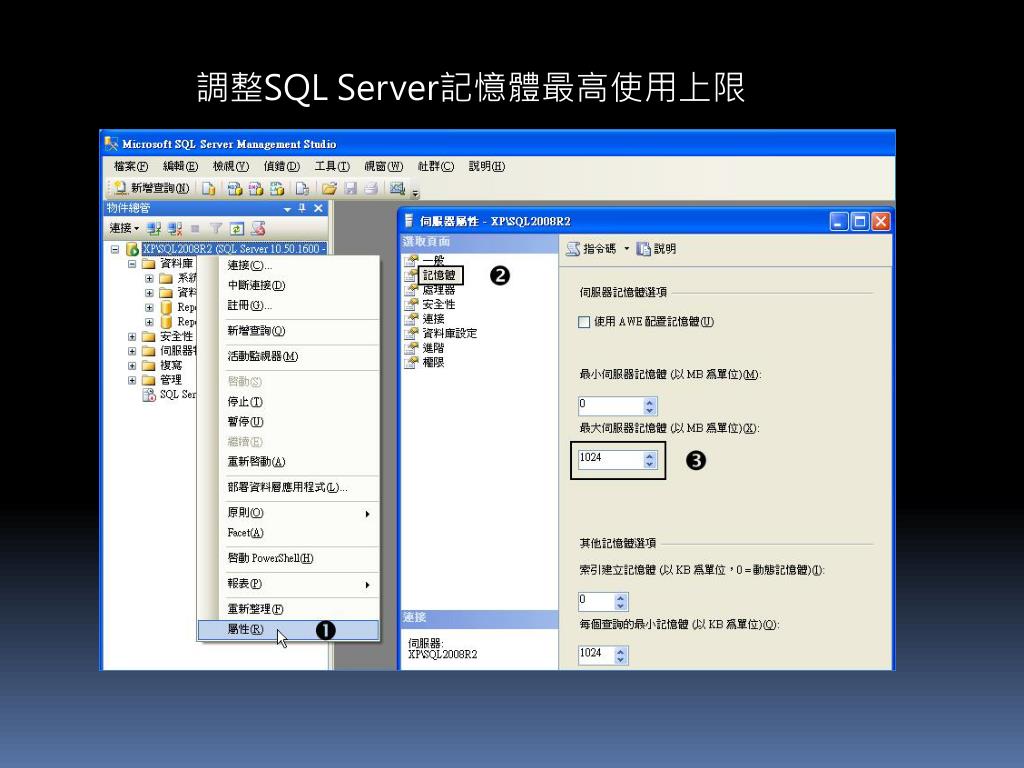Click the XMLA query toolbar icon

[278, 188]
